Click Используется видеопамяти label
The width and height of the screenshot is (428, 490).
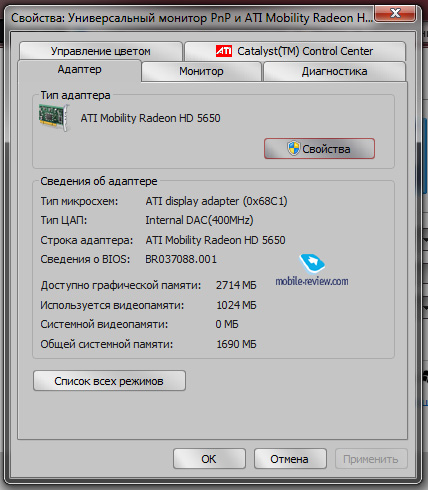(112, 305)
